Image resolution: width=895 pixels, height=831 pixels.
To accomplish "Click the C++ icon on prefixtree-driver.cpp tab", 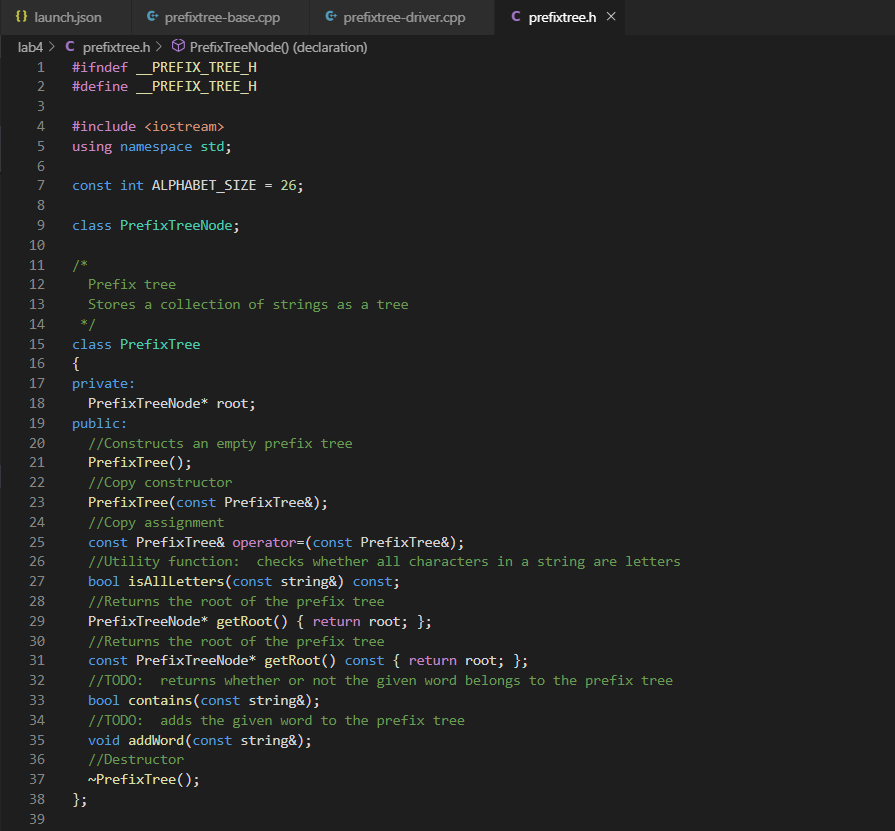I will tap(331, 17).
